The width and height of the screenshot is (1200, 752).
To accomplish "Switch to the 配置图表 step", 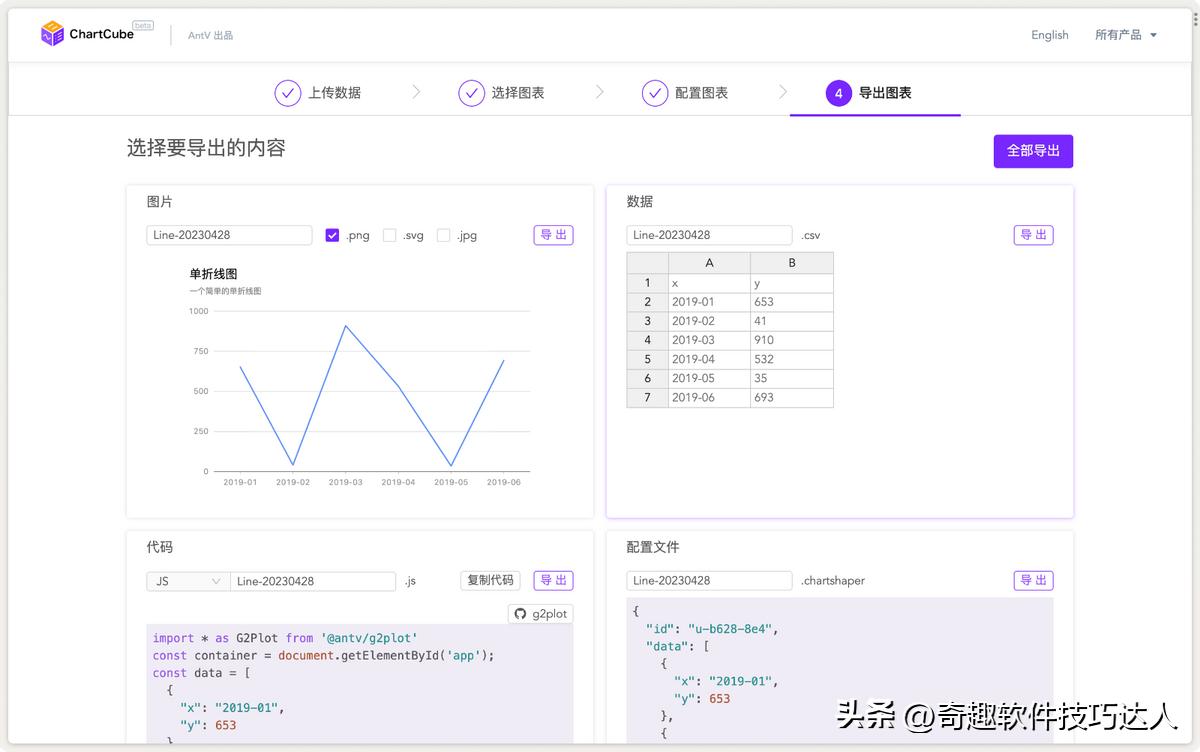I will coord(700,92).
